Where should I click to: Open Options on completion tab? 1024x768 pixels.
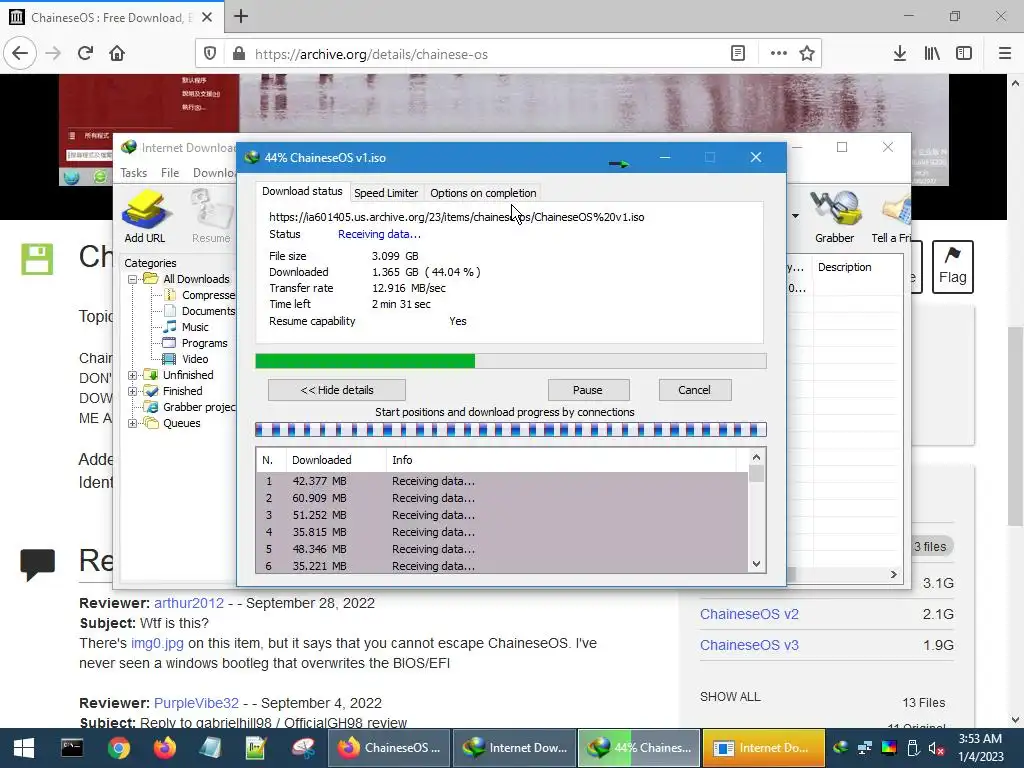[x=483, y=193]
